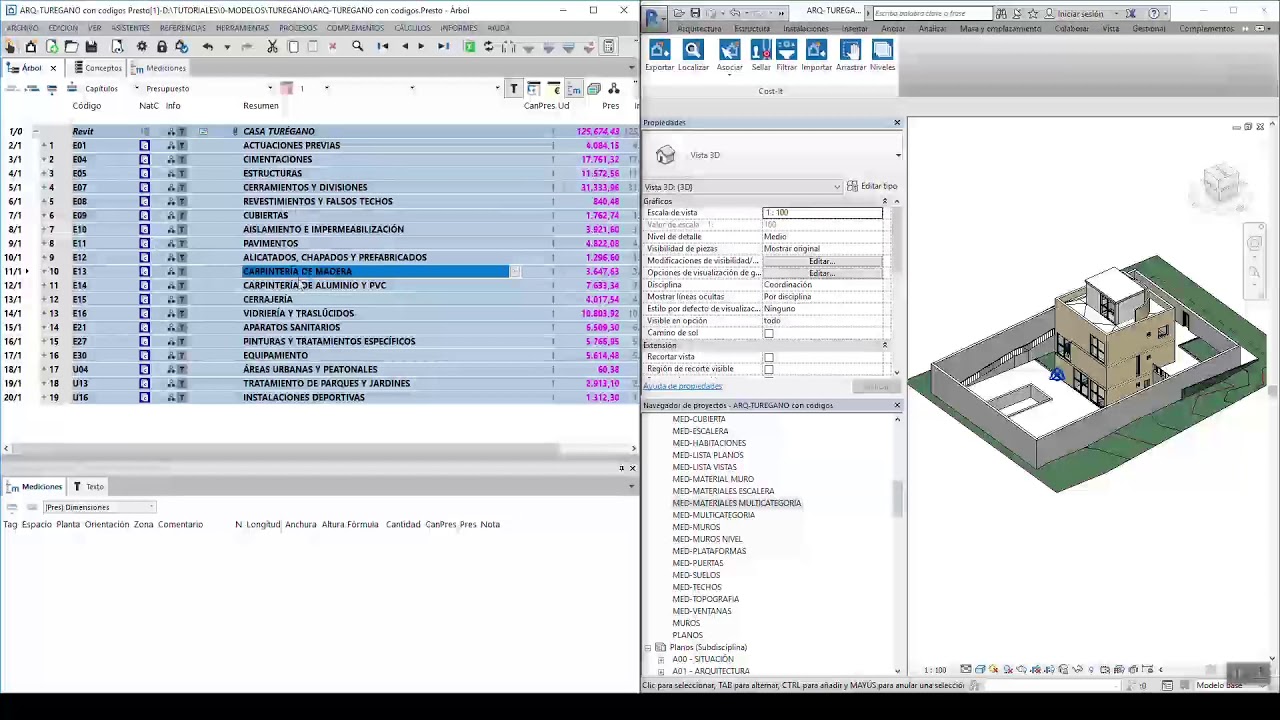Expand the A00 - SITUACIÓN tree node
Screen dimensions: 1280x720
pyautogui.click(x=660, y=660)
